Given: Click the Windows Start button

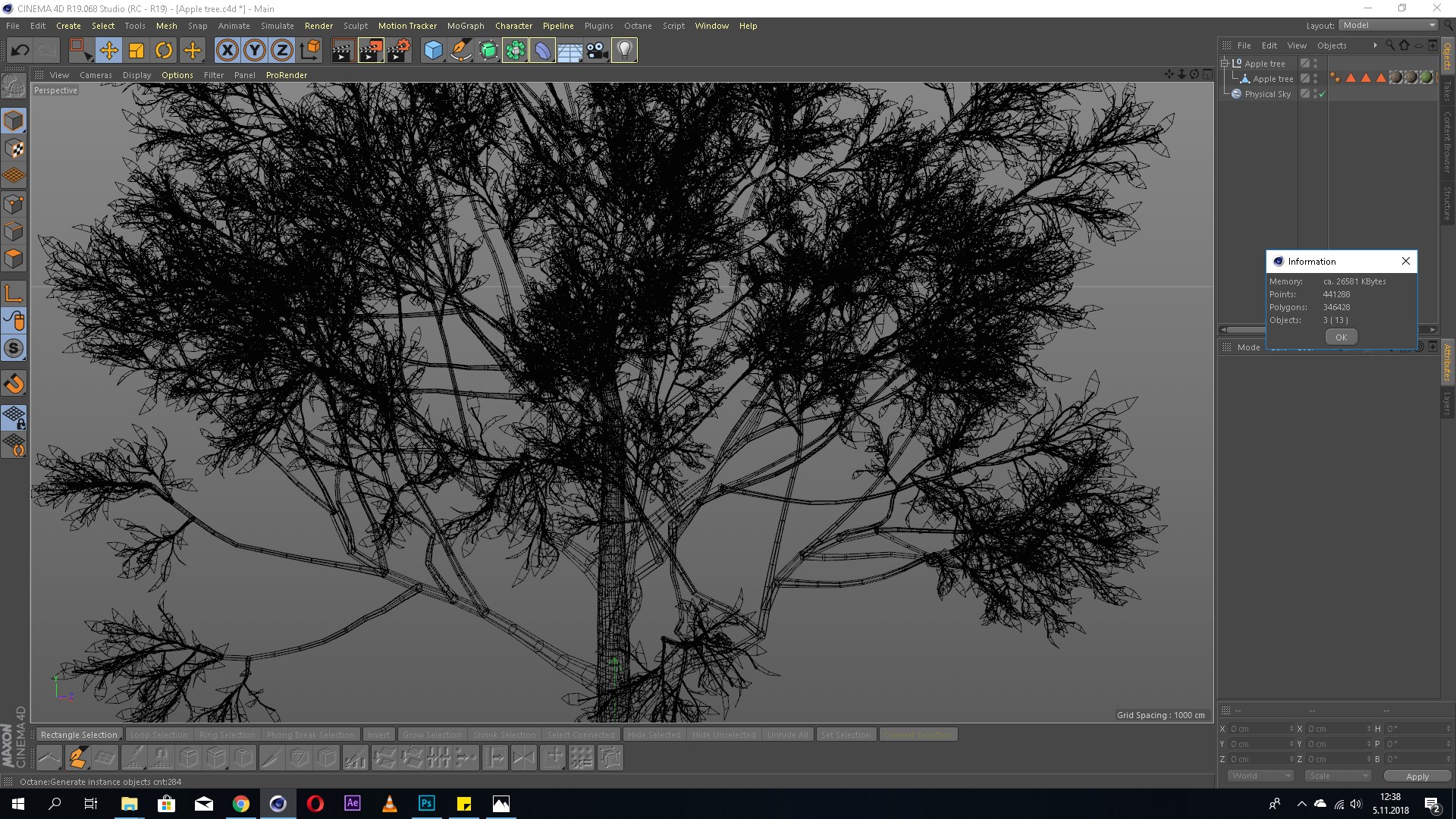Looking at the screenshot, I should click(x=18, y=803).
